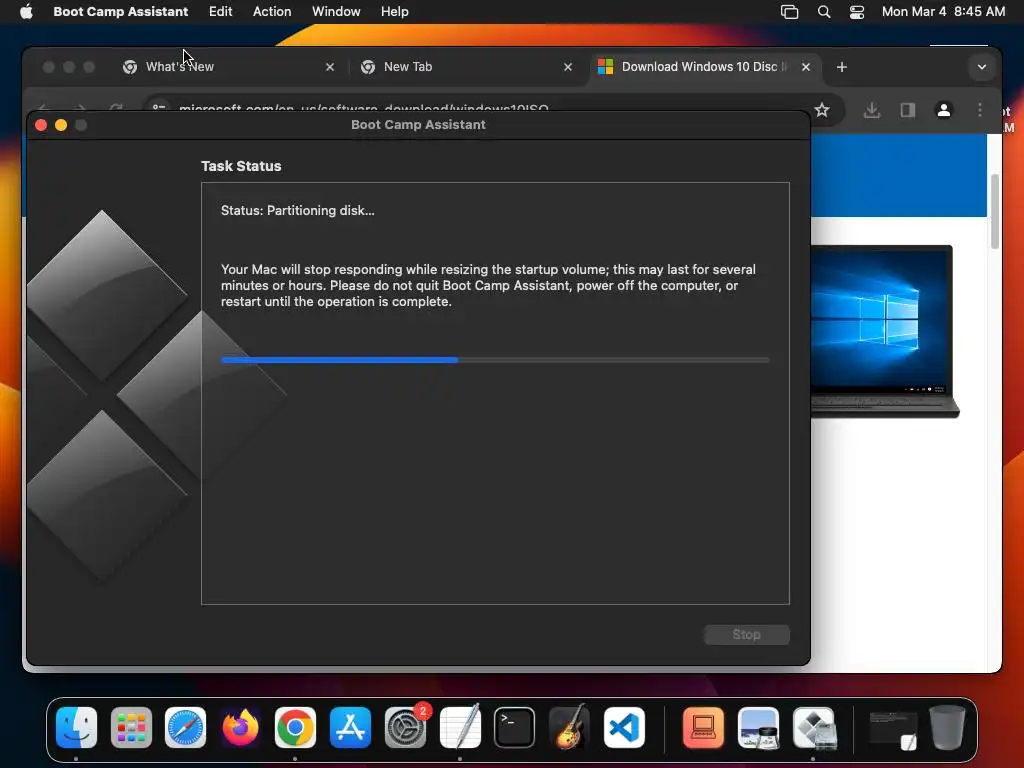Close the Boot Camp Assistant window
Viewport: 1024px width, 768px height.
click(x=40, y=125)
